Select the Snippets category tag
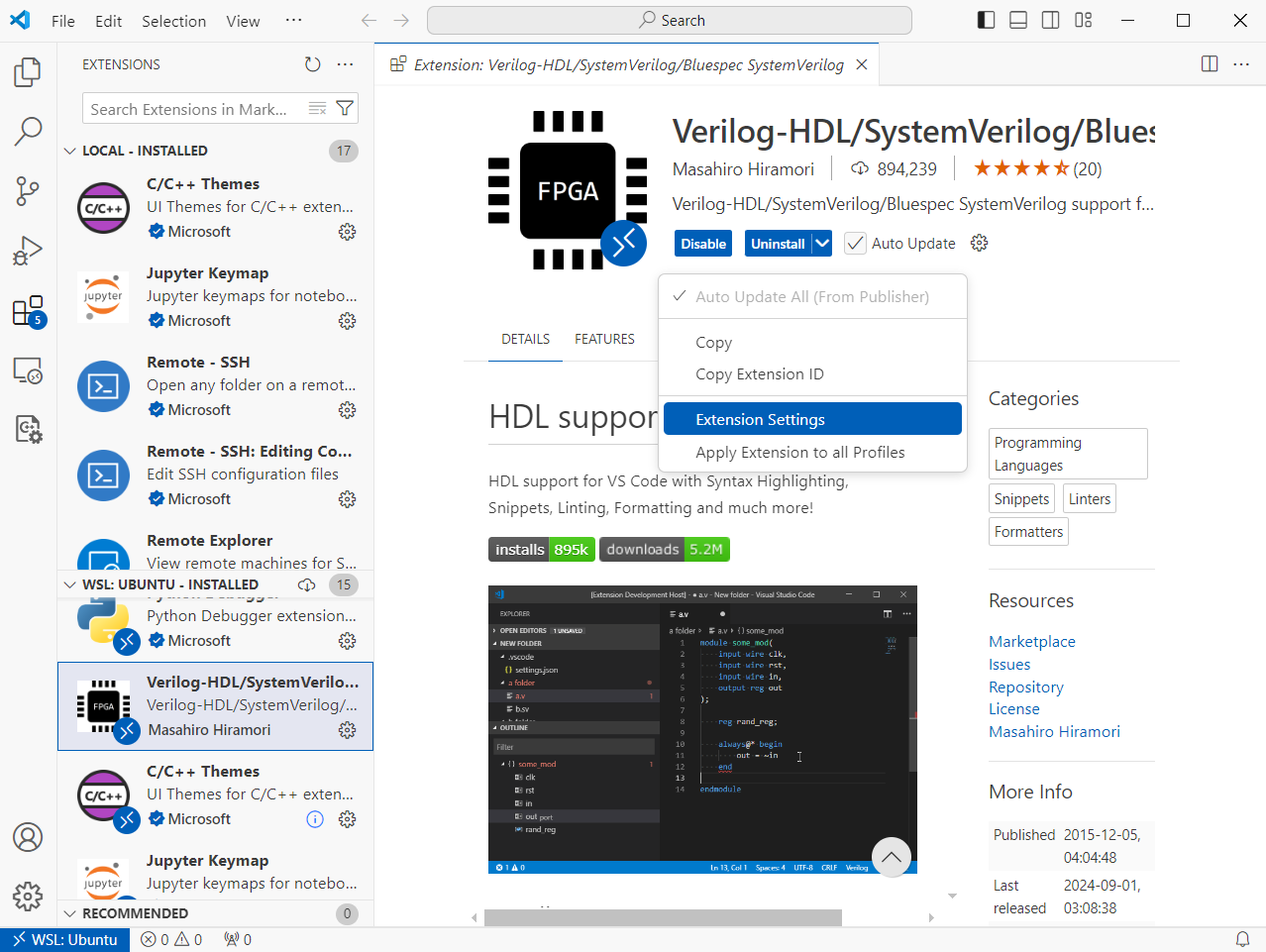 click(x=1021, y=499)
